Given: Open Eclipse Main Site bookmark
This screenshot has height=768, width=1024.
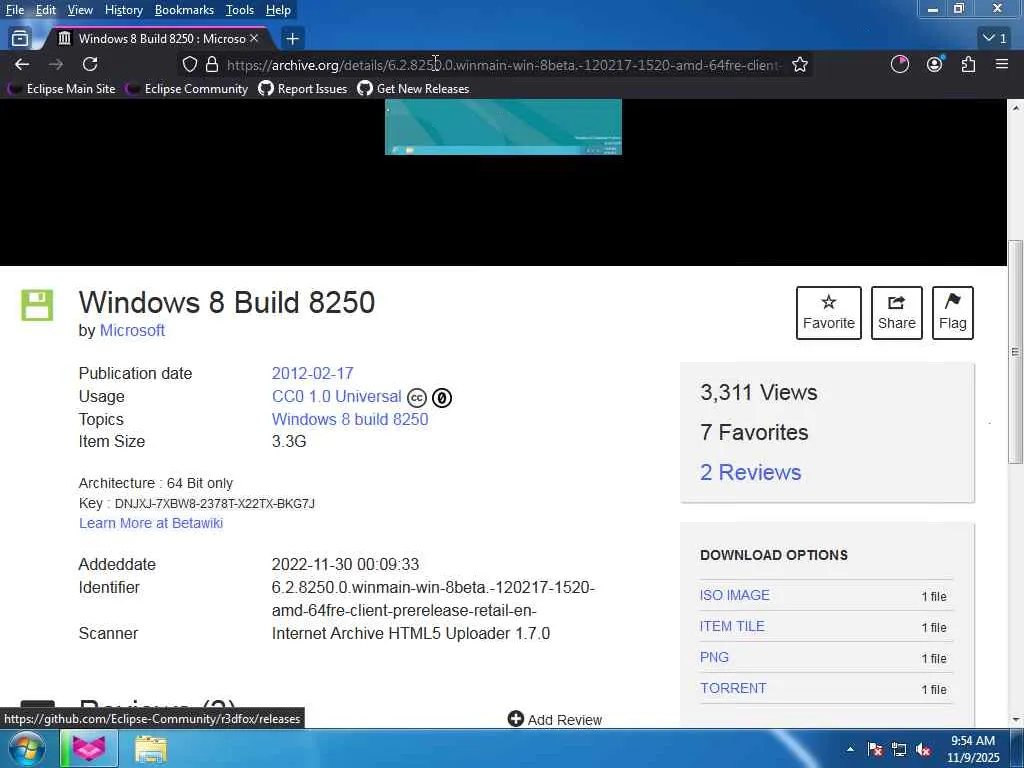Looking at the screenshot, I should pos(61,88).
